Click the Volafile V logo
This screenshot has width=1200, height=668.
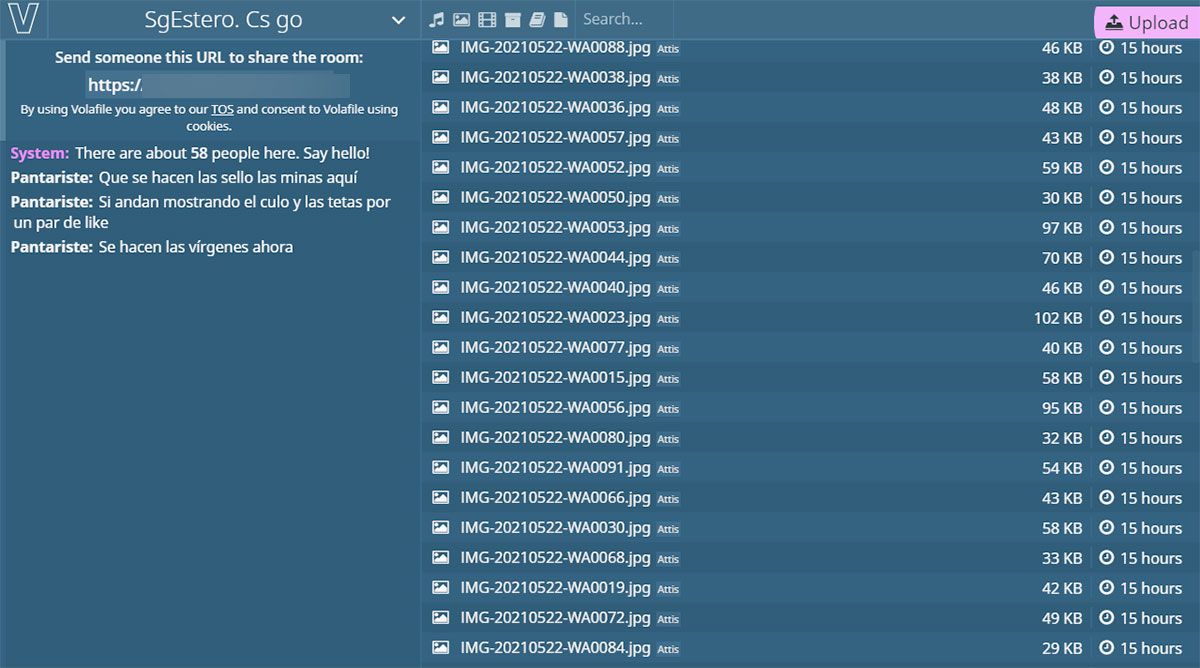pyautogui.click(x=22, y=19)
